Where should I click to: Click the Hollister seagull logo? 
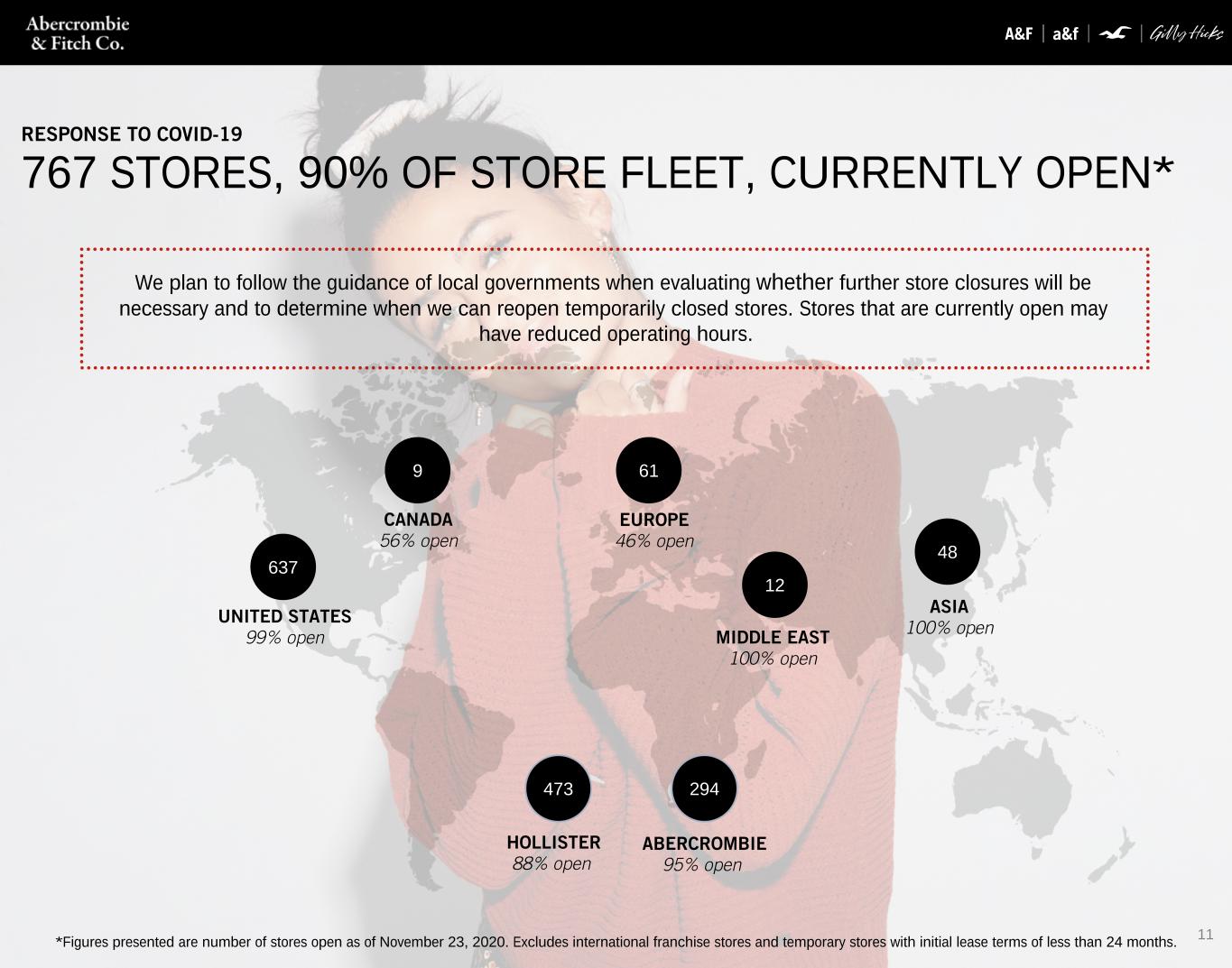pyautogui.click(x=1116, y=33)
